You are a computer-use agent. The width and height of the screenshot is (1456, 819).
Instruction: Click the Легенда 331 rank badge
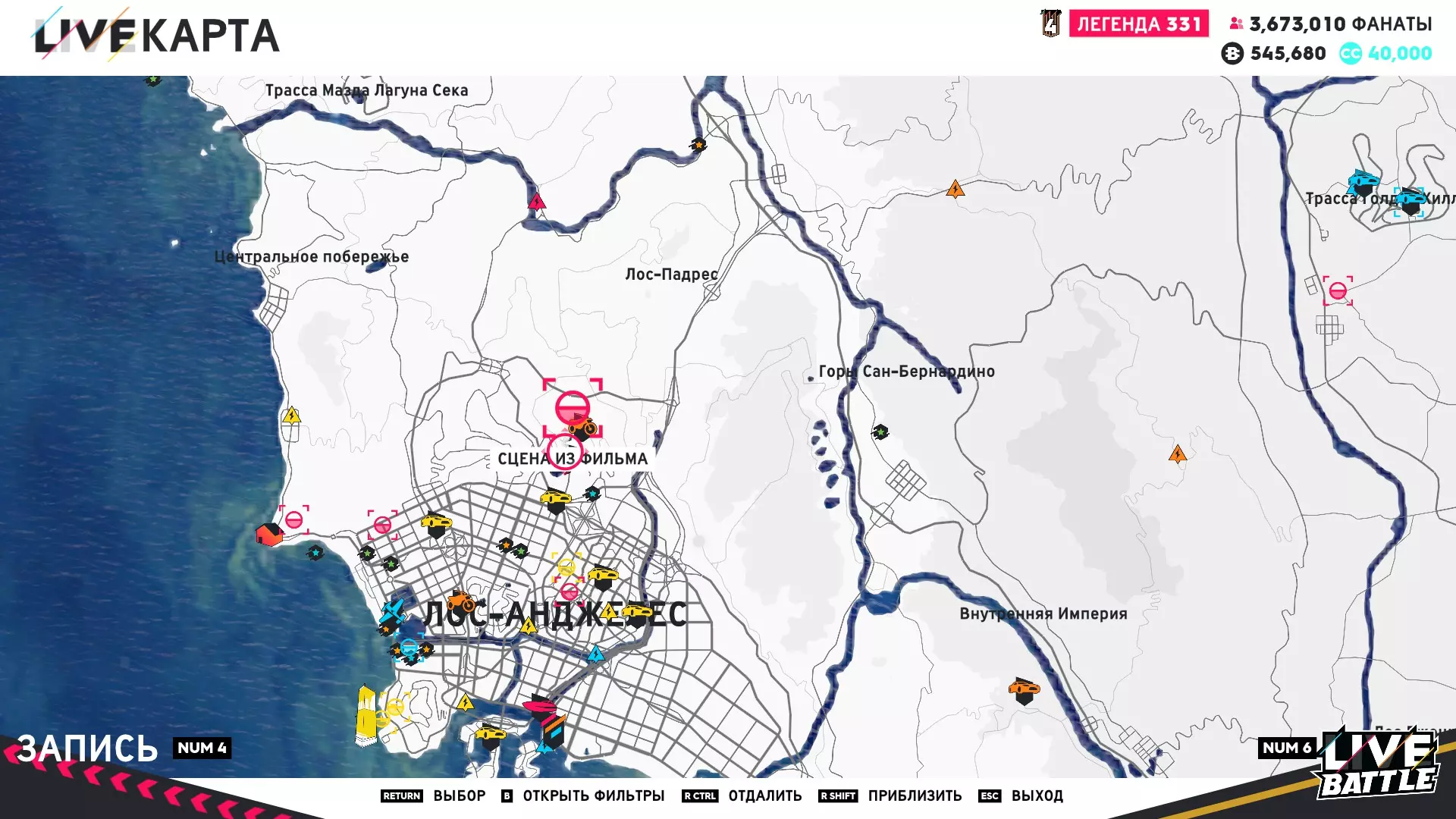tap(1138, 24)
